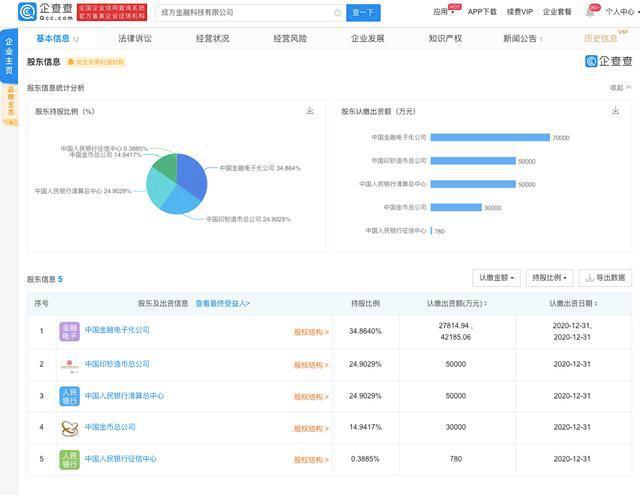Click the 34.8640% share cell
Image resolution: width=640 pixels, height=495 pixels.
tap(365, 331)
